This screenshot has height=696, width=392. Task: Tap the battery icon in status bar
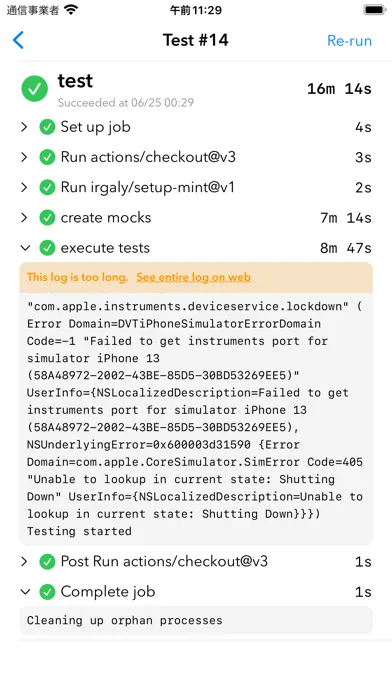coord(375,10)
